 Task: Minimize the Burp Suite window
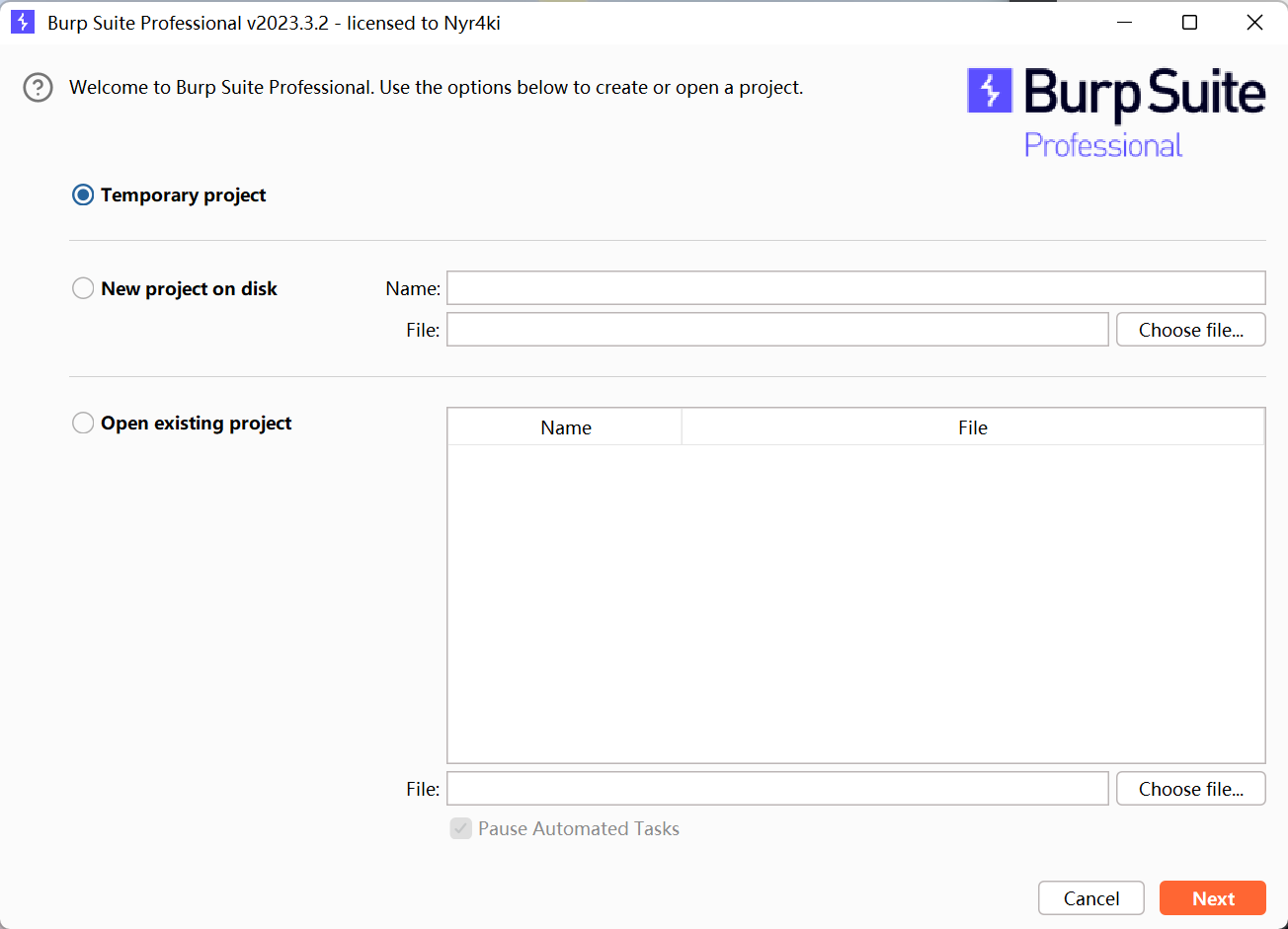1125,23
